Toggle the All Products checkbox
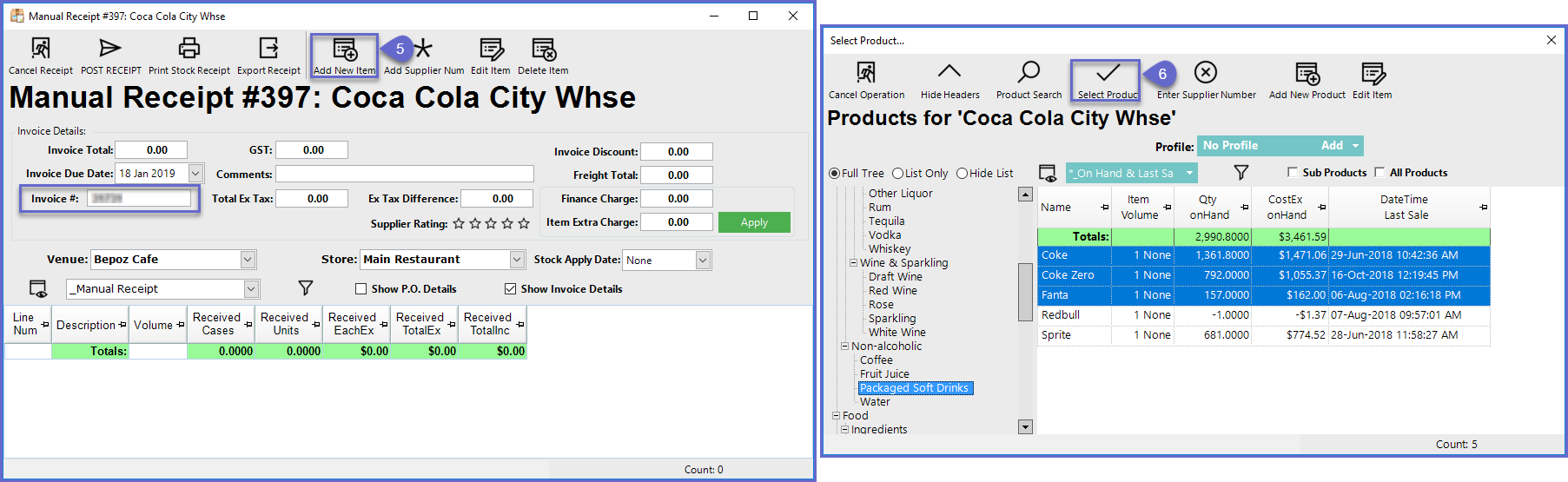Screen dimensions: 1568x482 tap(1379, 173)
